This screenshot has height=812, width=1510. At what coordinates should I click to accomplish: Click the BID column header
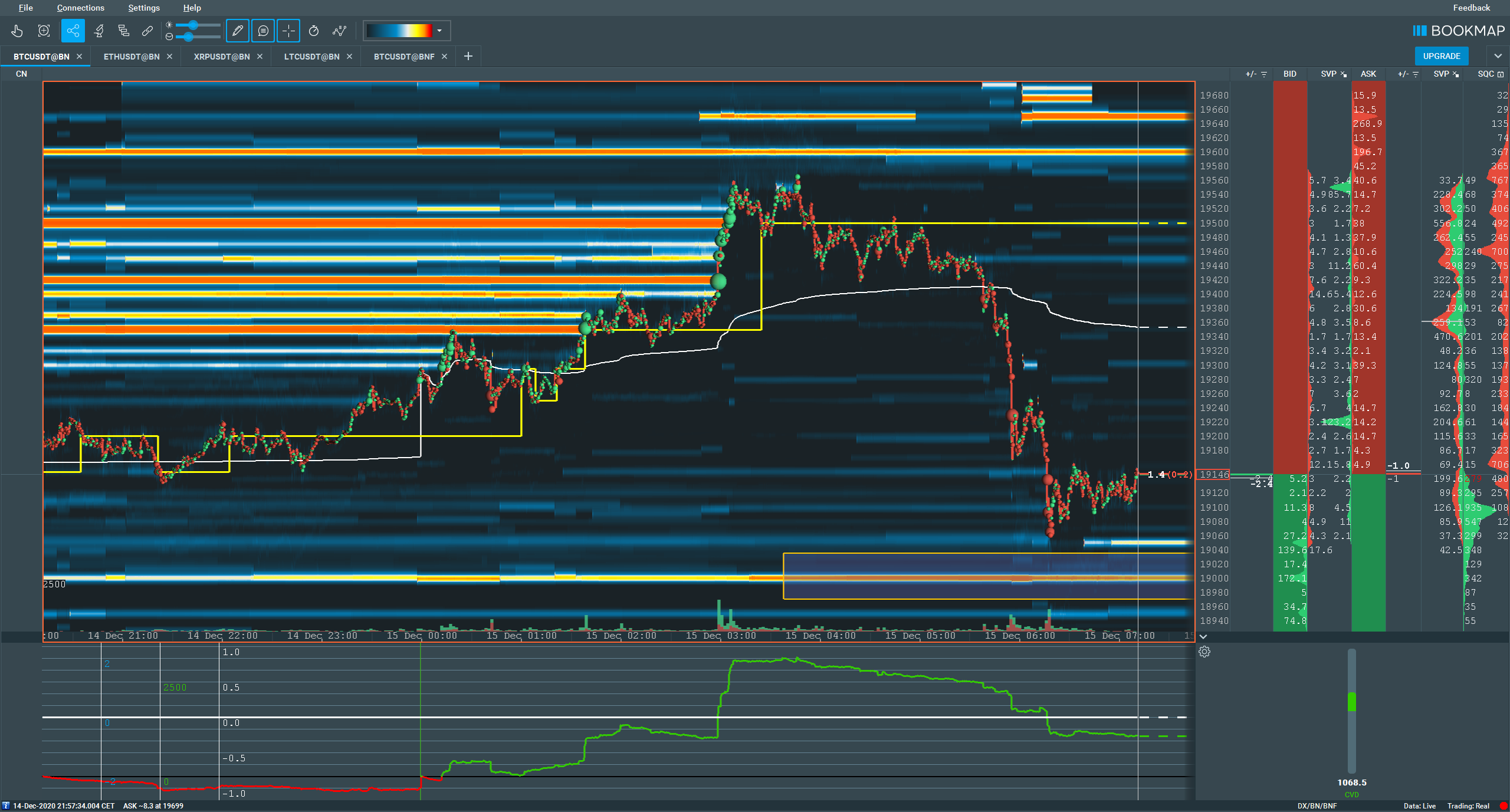pyautogui.click(x=1290, y=74)
